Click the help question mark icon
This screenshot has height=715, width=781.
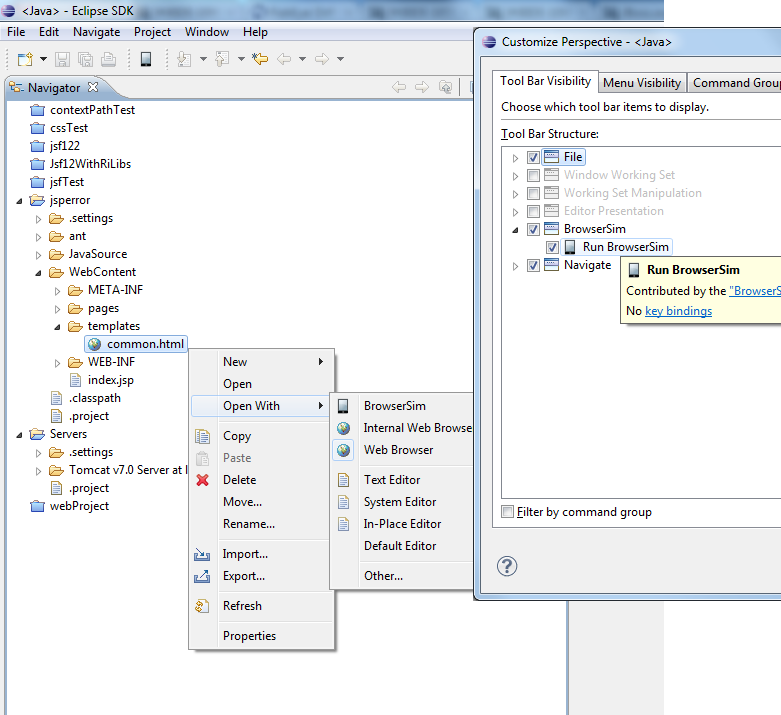pos(507,567)
